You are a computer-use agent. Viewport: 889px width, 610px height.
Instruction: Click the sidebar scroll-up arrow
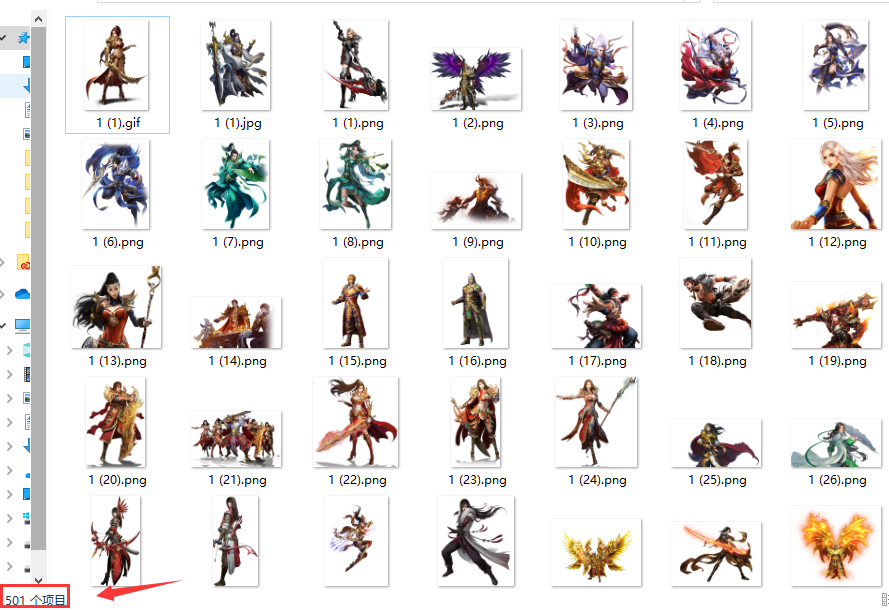(38, 19)
